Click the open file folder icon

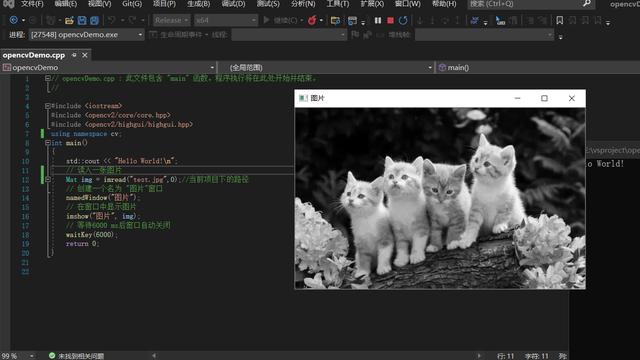(69, 20)
